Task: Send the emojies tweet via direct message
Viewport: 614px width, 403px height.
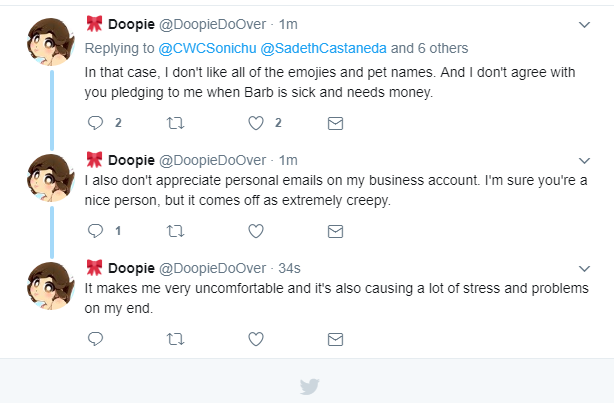Action: click(335, 123)
